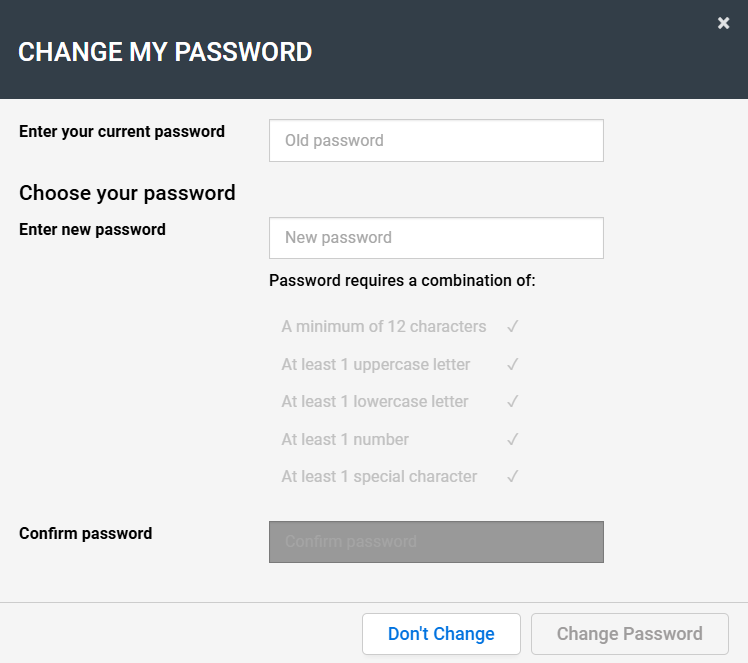Click checkmark beside at least 1 number

(512, 440)
